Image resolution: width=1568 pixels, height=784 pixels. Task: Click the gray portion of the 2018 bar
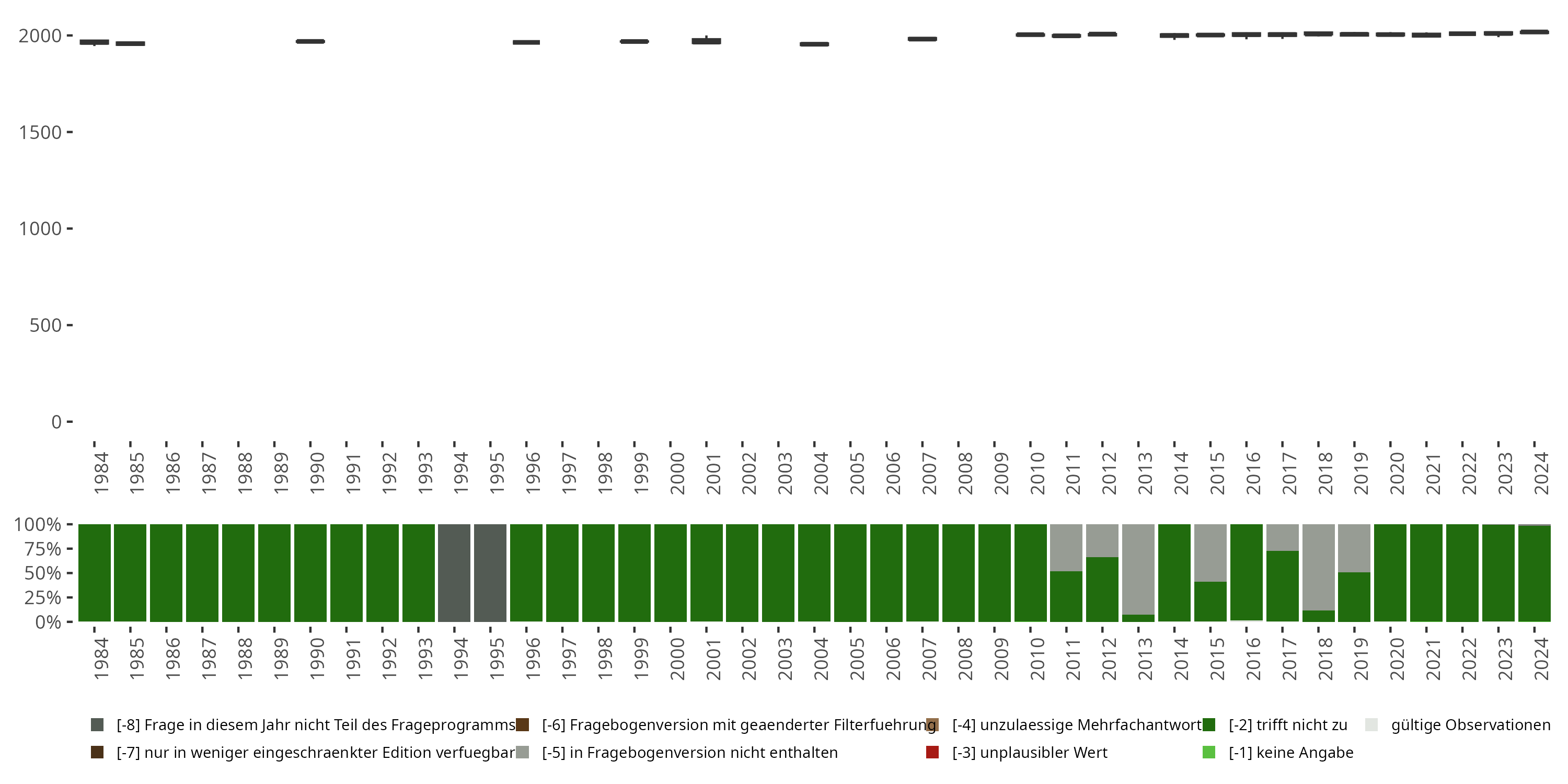1319,566
